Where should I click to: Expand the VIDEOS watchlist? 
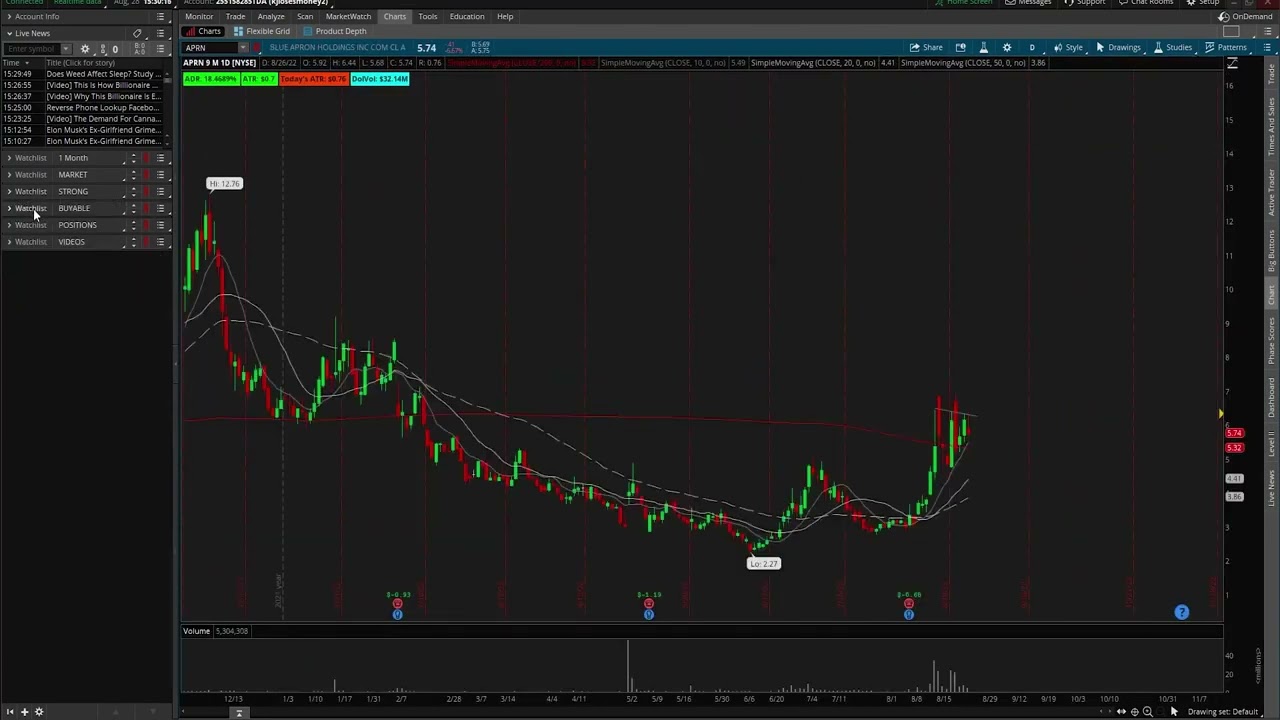(9, 242)
